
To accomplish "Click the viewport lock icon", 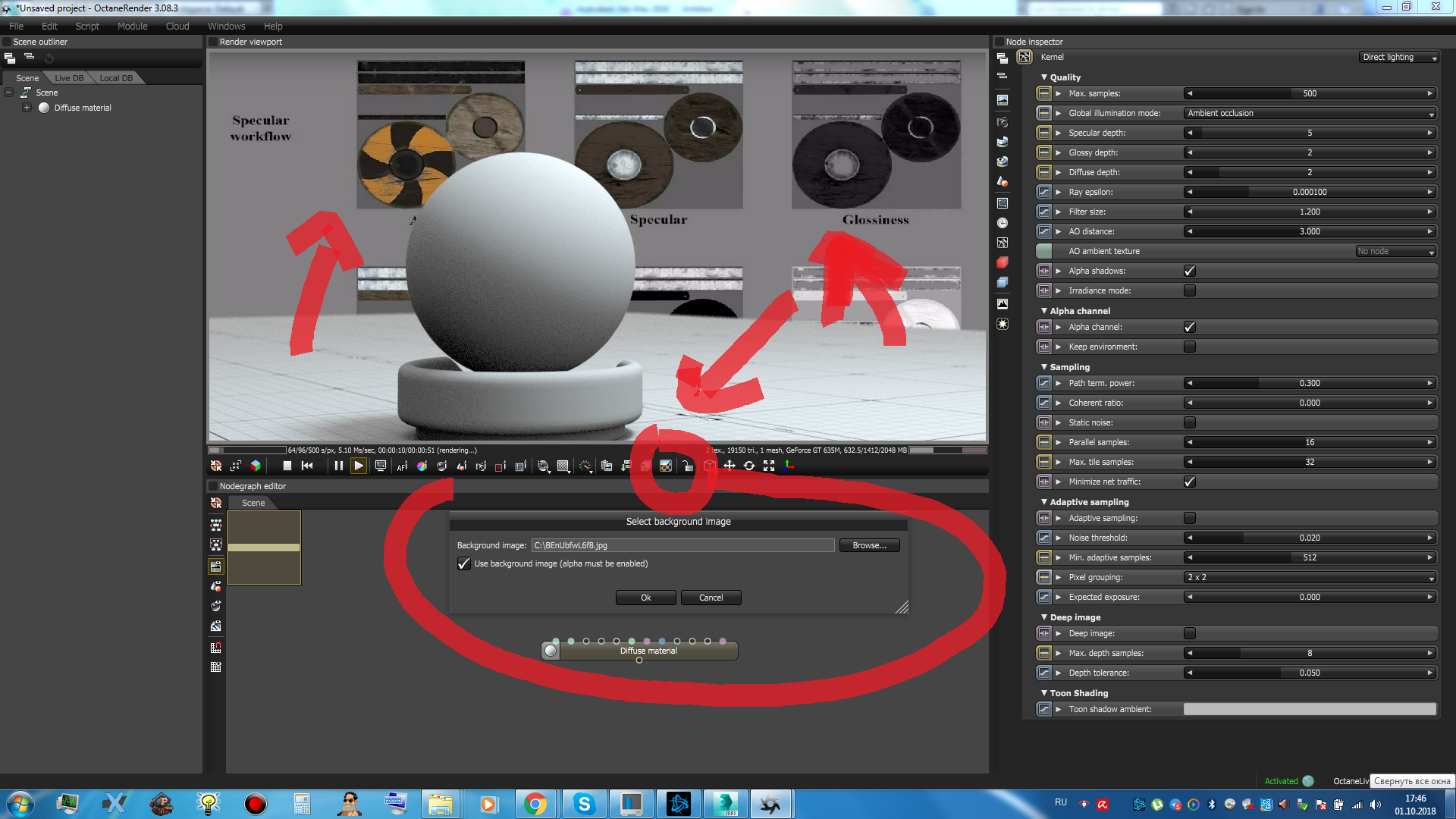I will pos(687,466).
